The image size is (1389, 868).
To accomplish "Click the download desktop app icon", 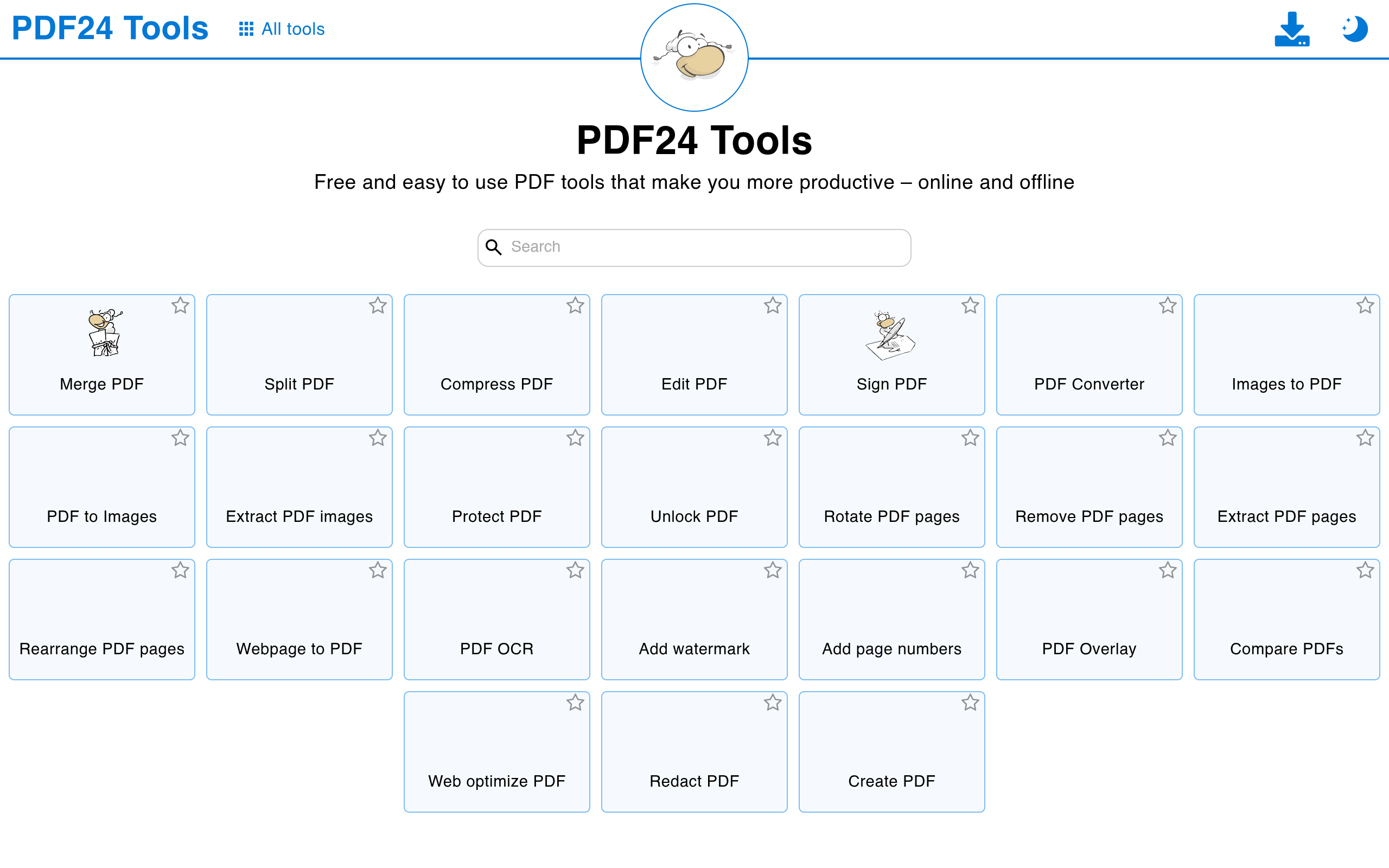I will (x=1292, y=29).
